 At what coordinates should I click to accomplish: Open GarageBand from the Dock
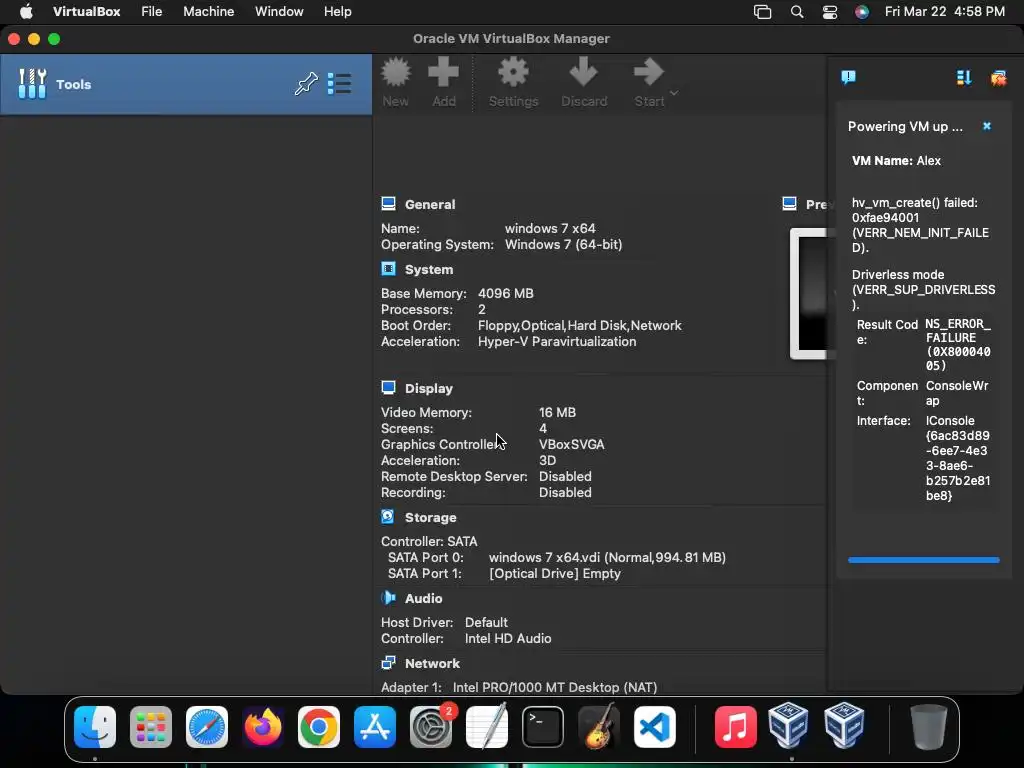pyautogui.click(x=599, y=726)
